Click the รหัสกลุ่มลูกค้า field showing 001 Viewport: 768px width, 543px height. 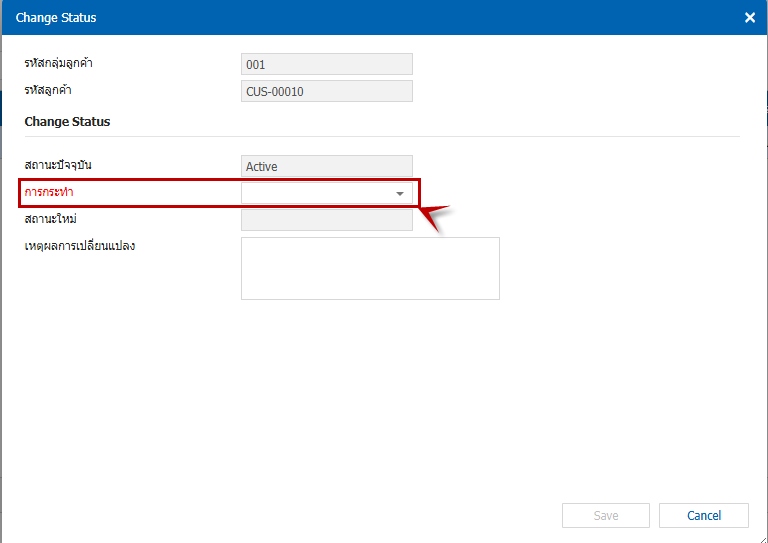point(326,64)
